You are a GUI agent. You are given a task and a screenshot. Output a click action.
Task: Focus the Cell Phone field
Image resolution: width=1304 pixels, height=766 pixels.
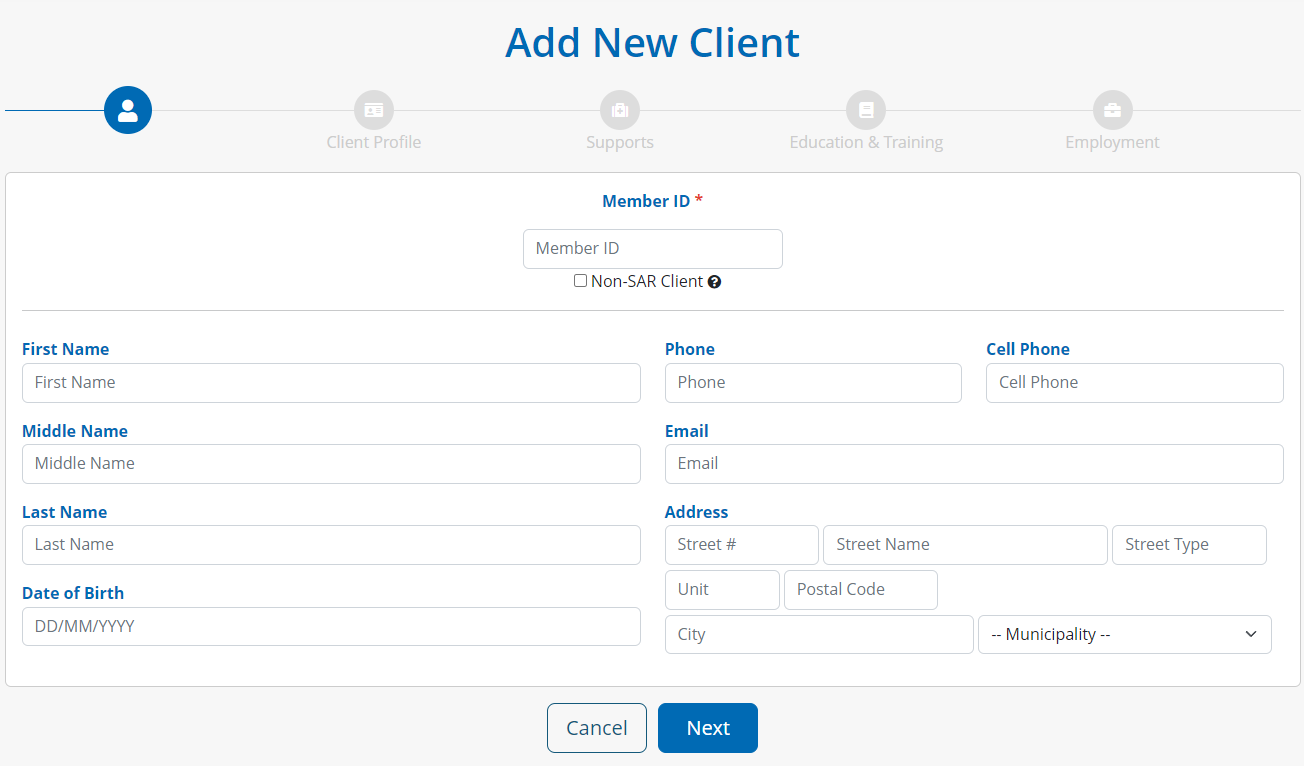pos(1134,383)
